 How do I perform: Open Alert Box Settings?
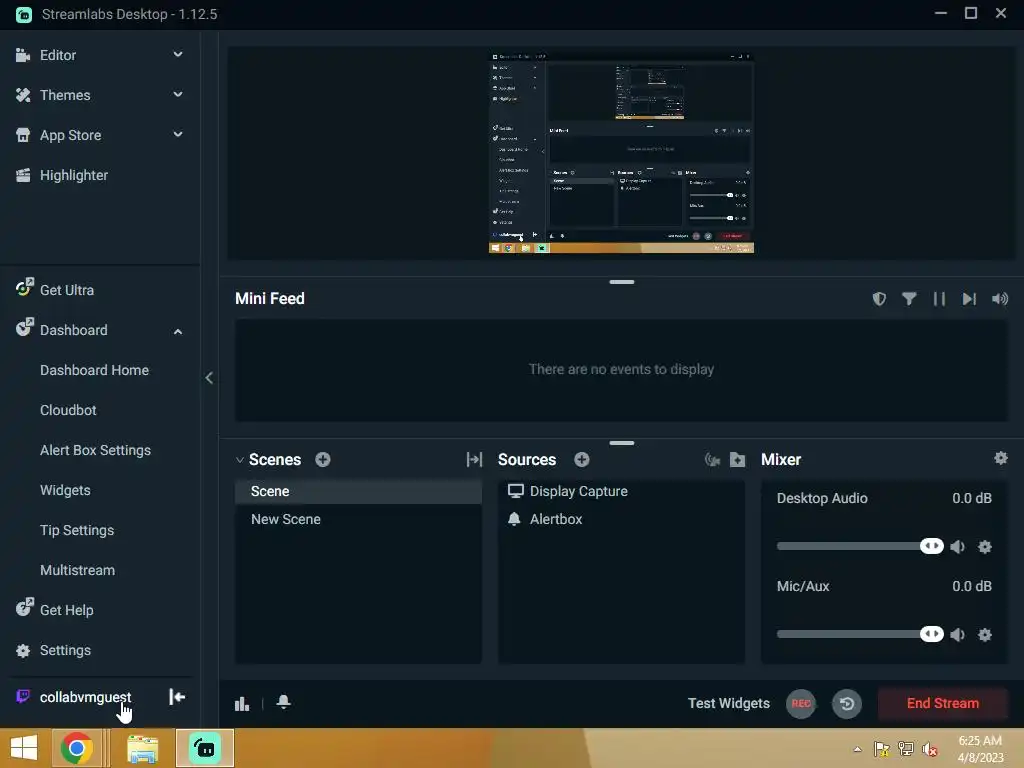(95, 450)
